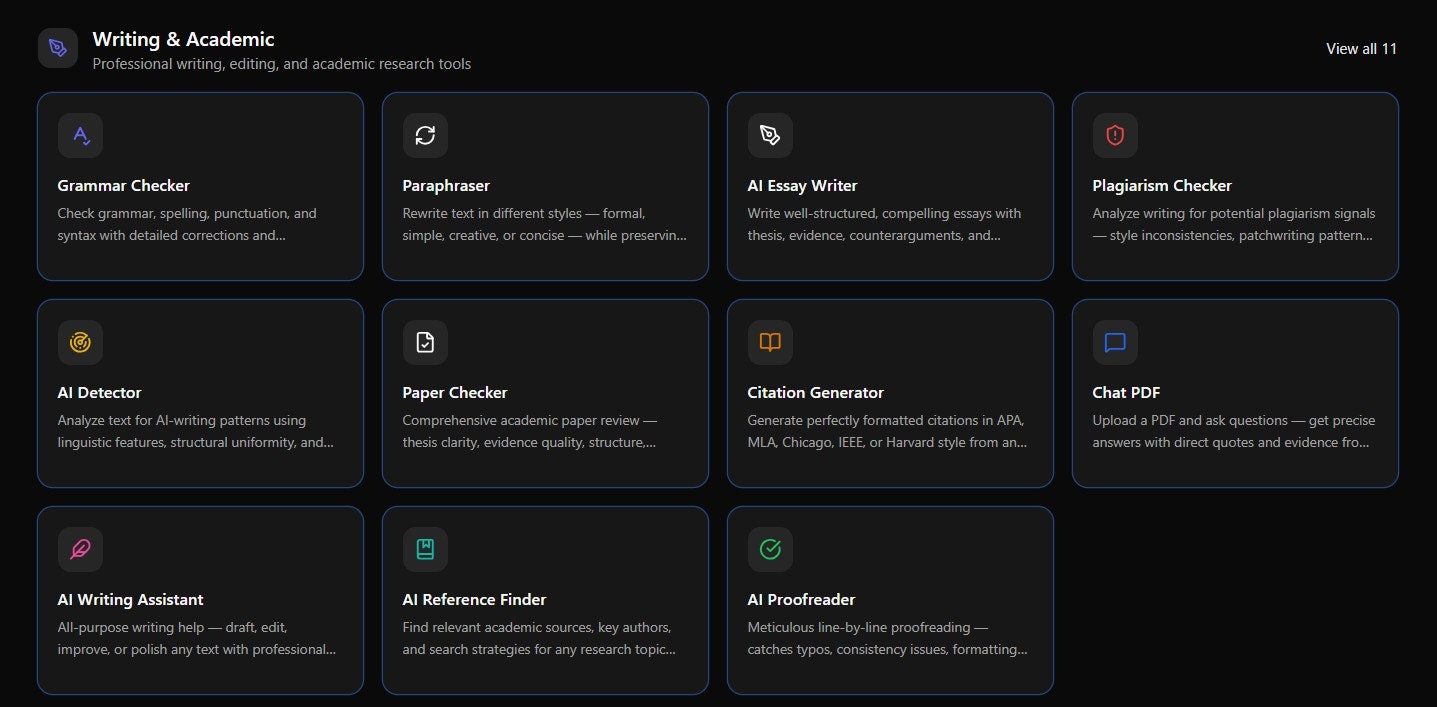Screen dimensions: 1437x707
Task: Click the Citation Generator open-book icon
Action: click(x=770, y=342)
